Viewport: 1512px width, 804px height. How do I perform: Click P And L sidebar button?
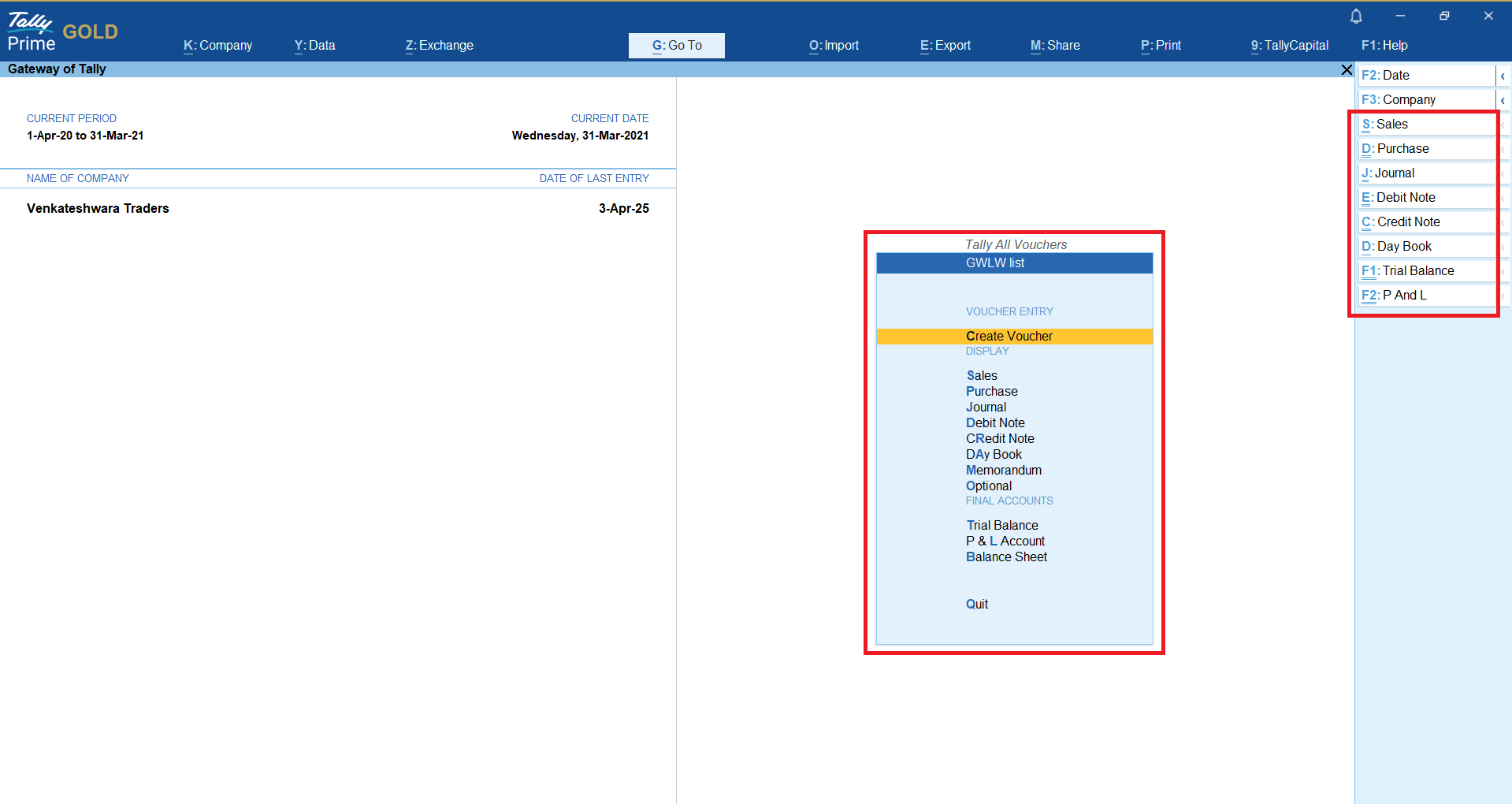pyautogui.click(x=1426, y=296)
